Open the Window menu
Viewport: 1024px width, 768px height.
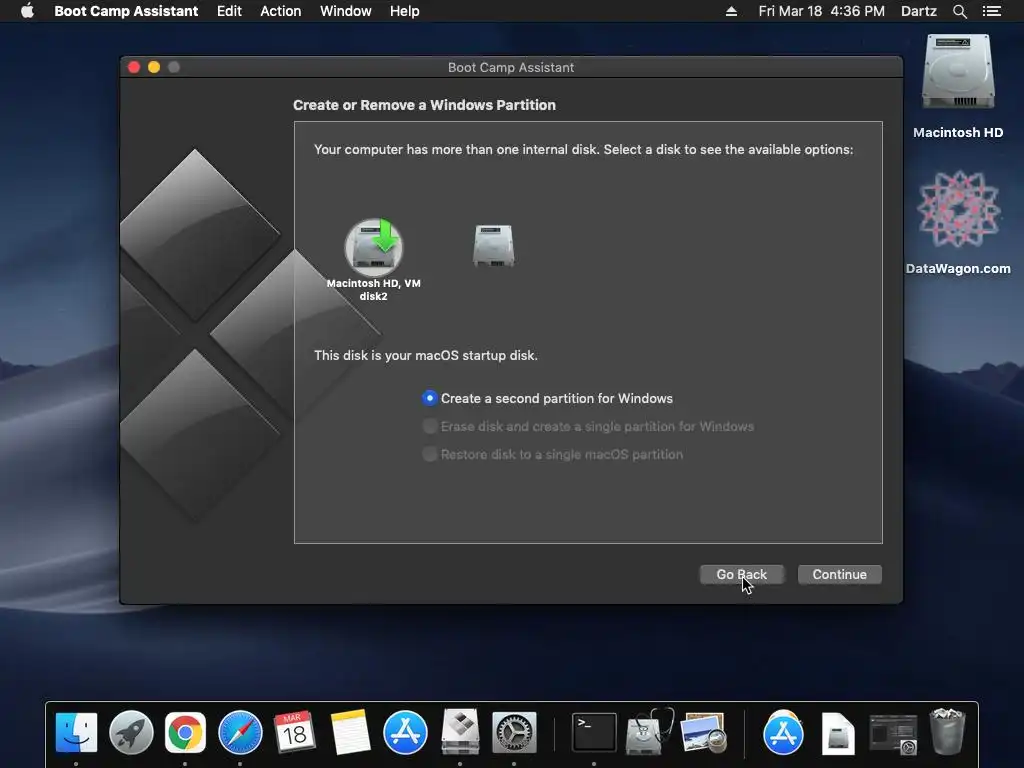345,11
